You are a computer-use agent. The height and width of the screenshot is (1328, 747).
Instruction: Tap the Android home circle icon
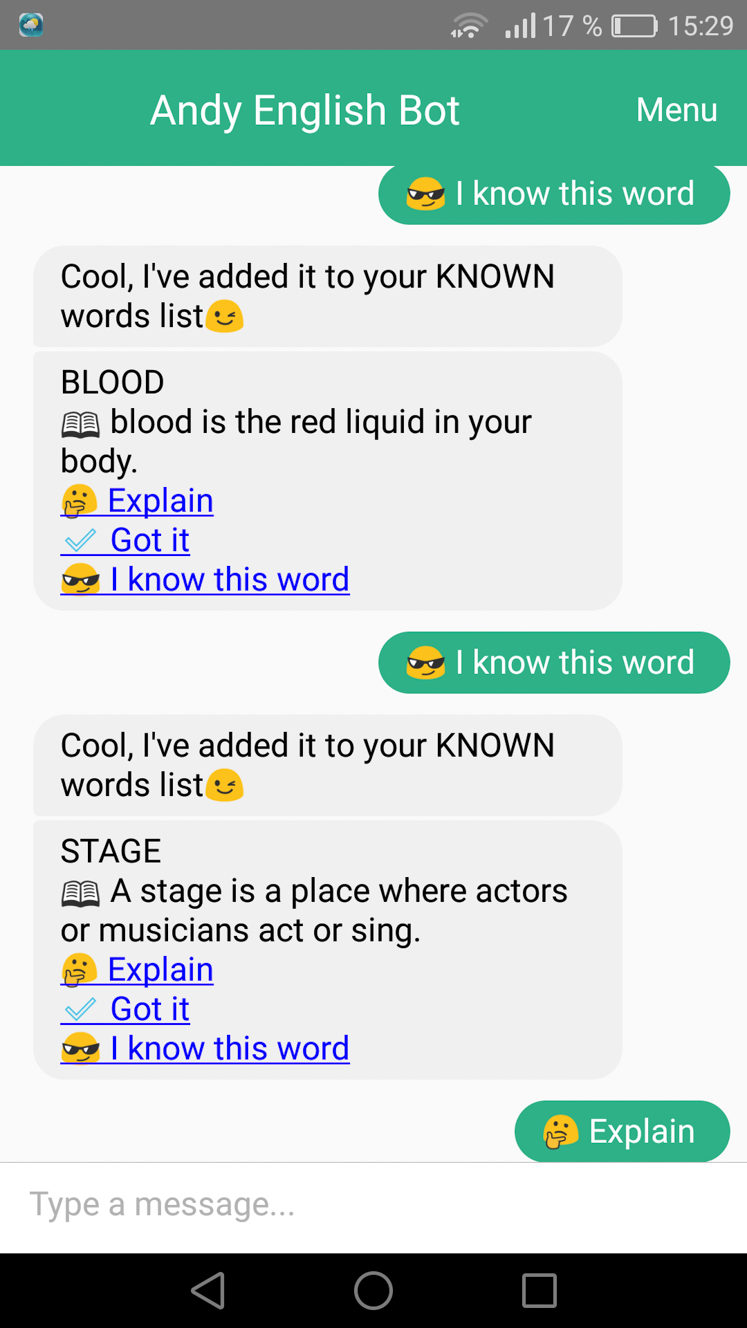pos(373,1290)
